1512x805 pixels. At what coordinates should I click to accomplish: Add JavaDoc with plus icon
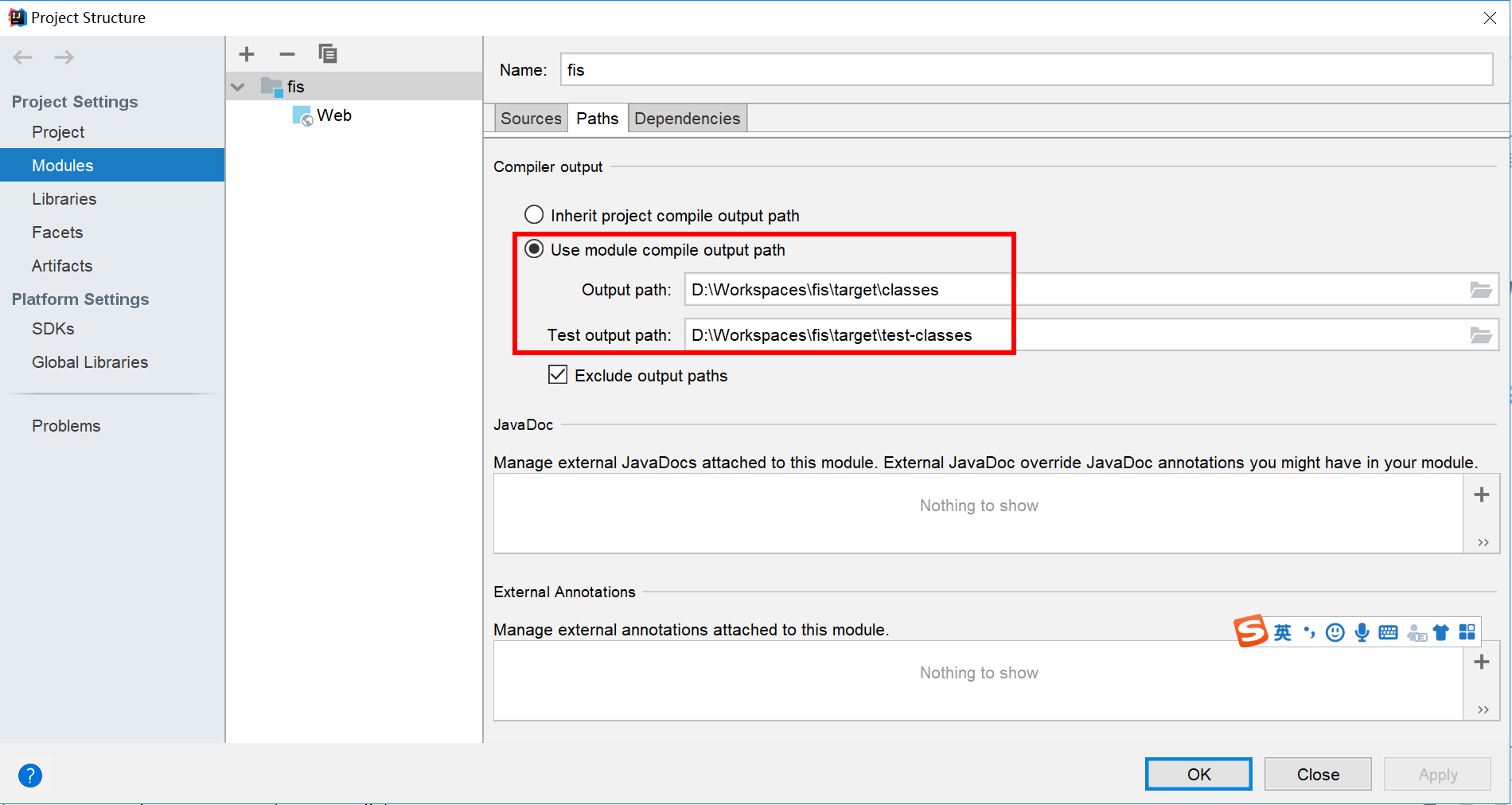coord(1482,494)
